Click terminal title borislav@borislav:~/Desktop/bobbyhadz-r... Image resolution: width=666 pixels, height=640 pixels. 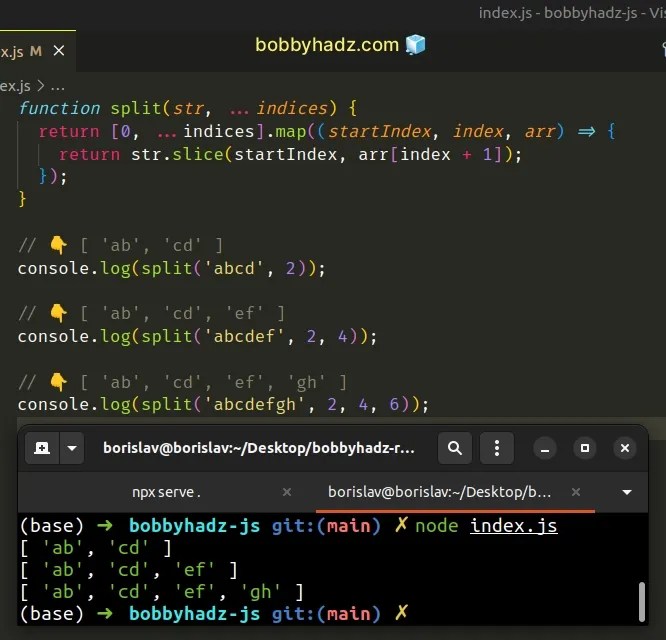[x=259, y=448]
